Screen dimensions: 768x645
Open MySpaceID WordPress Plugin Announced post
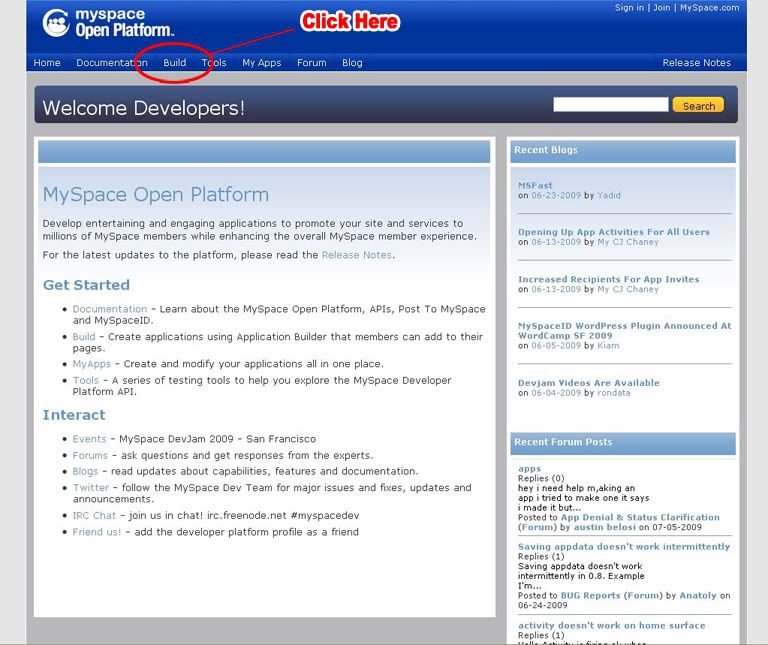click(x=624, y=331)
